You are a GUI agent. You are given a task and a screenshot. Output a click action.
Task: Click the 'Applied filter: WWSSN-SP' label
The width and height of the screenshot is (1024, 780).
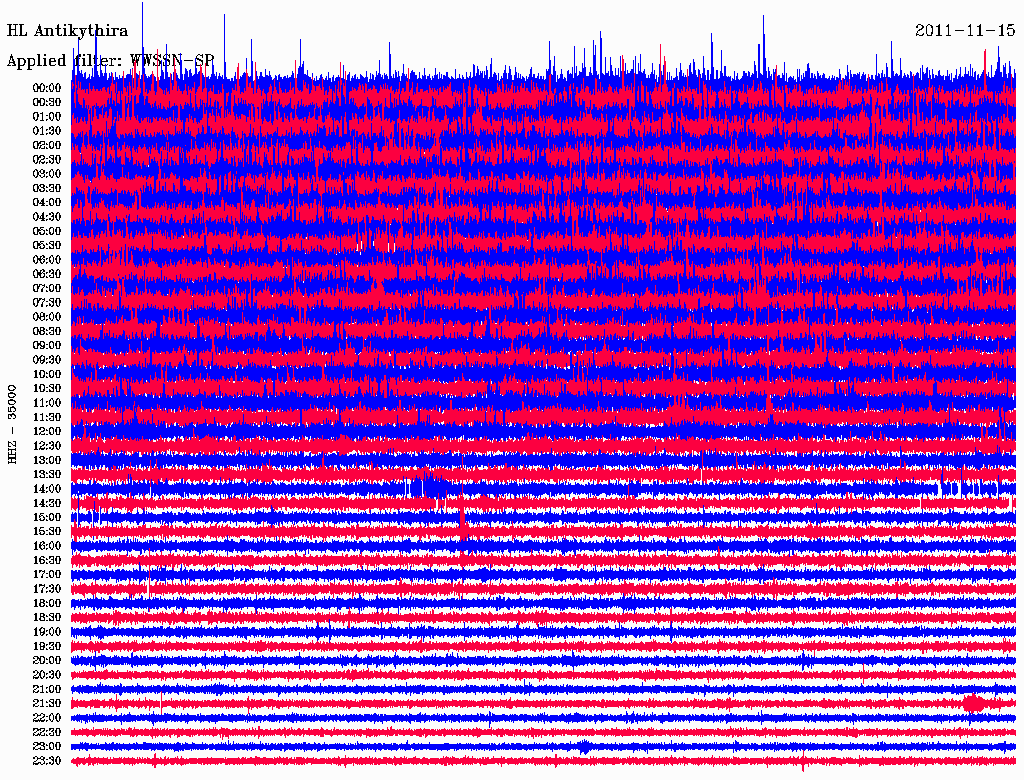point(110,61)
